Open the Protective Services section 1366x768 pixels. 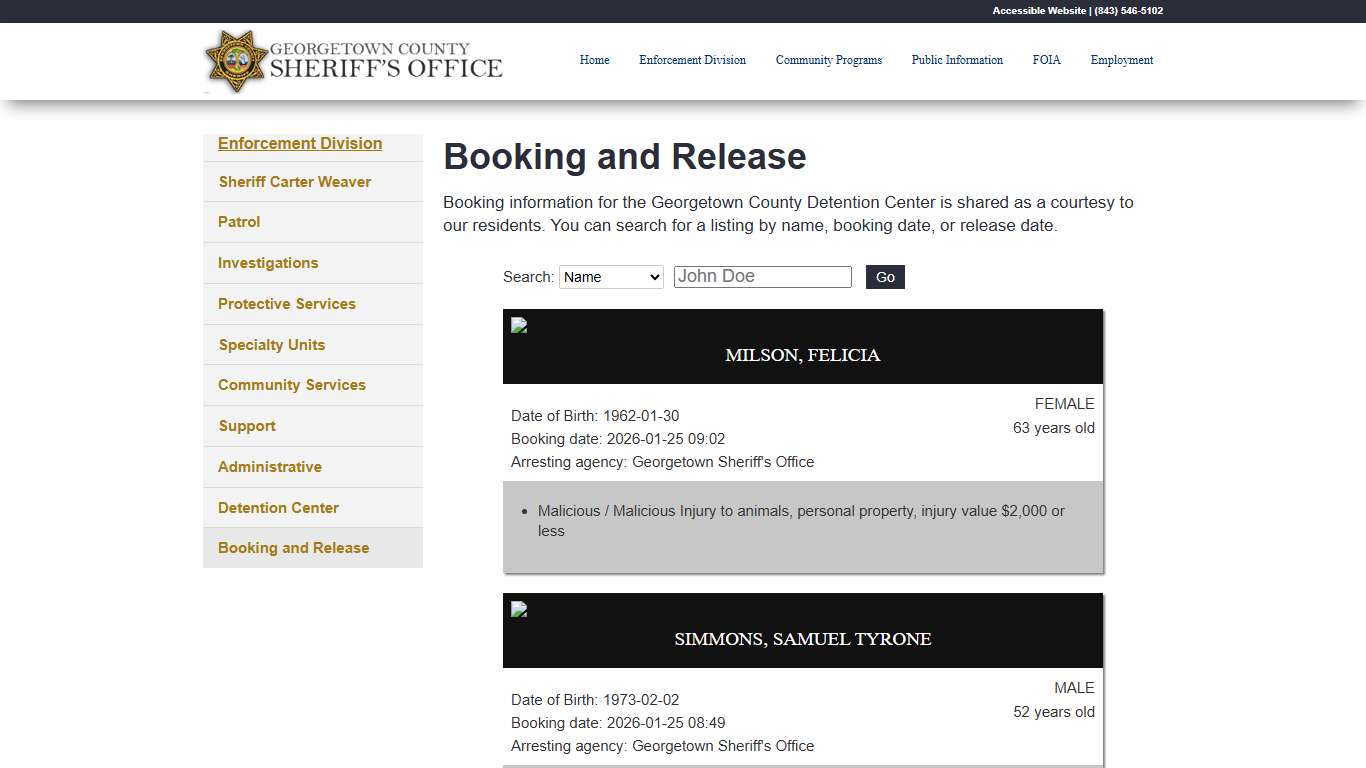287,303
